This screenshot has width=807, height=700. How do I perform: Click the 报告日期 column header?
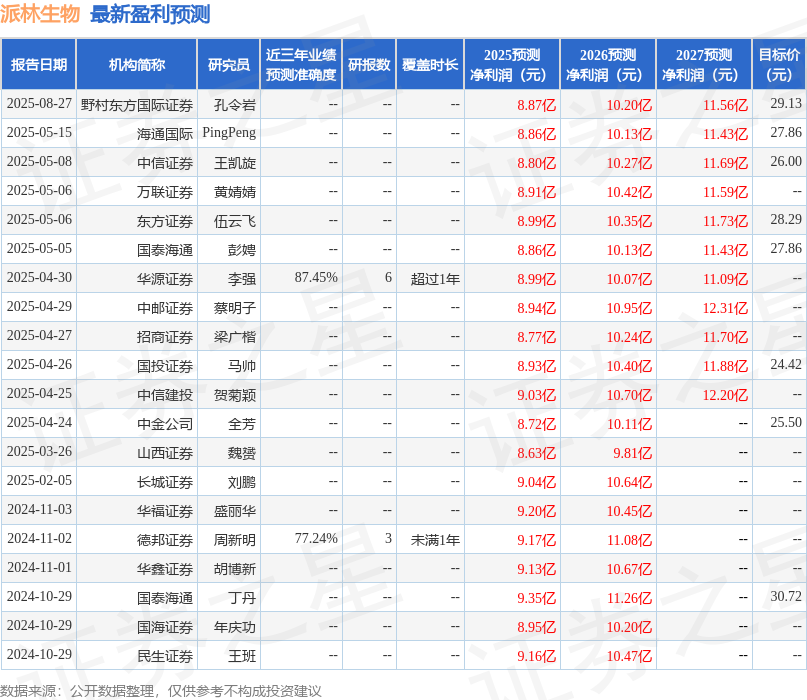[x=39, y=64]
